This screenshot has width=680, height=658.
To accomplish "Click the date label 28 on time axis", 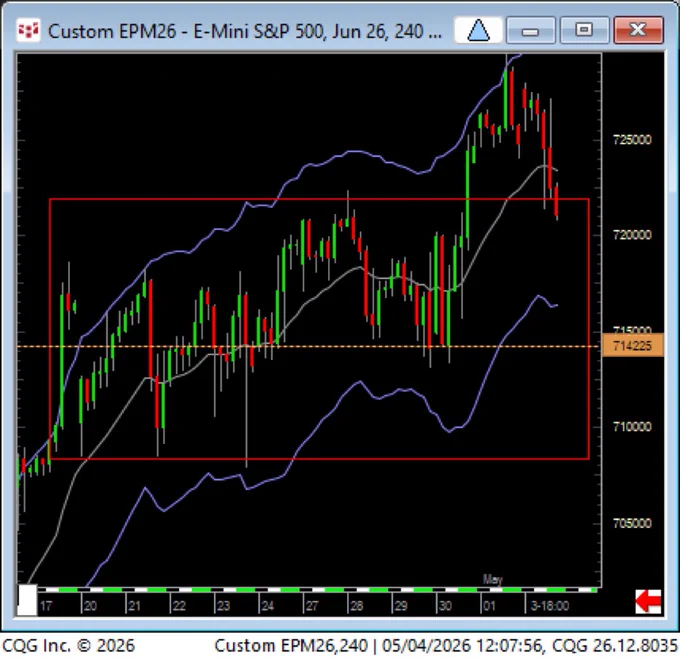I will [356, 606].
